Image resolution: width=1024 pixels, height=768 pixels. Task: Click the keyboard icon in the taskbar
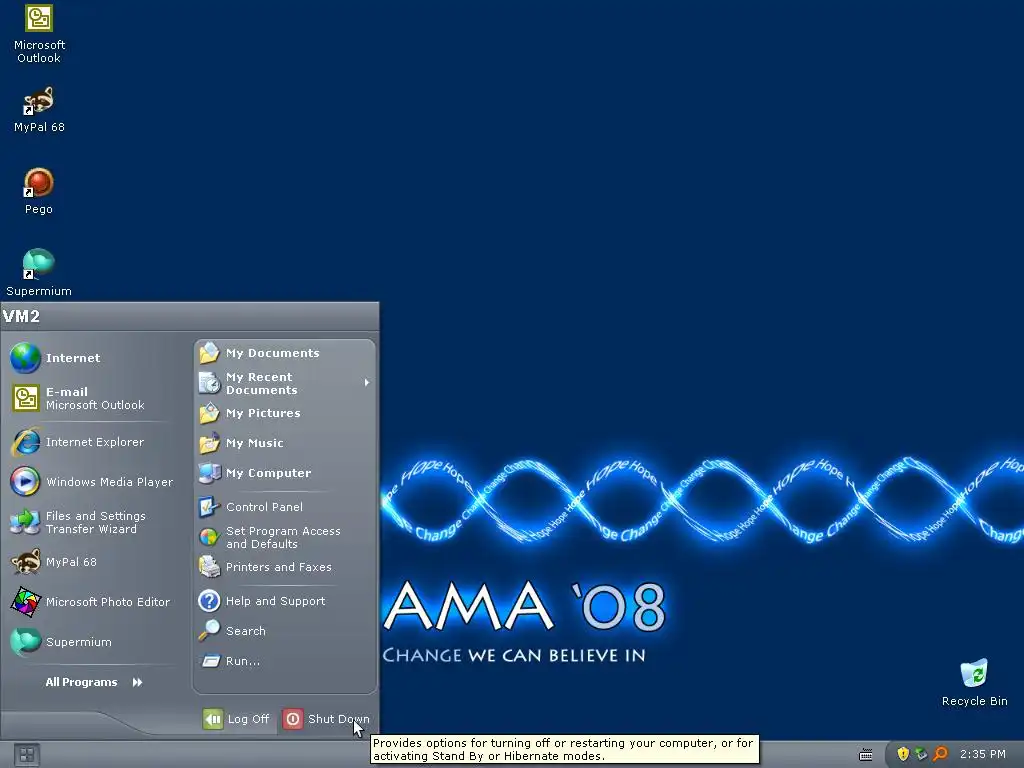(x=865, y=754)
